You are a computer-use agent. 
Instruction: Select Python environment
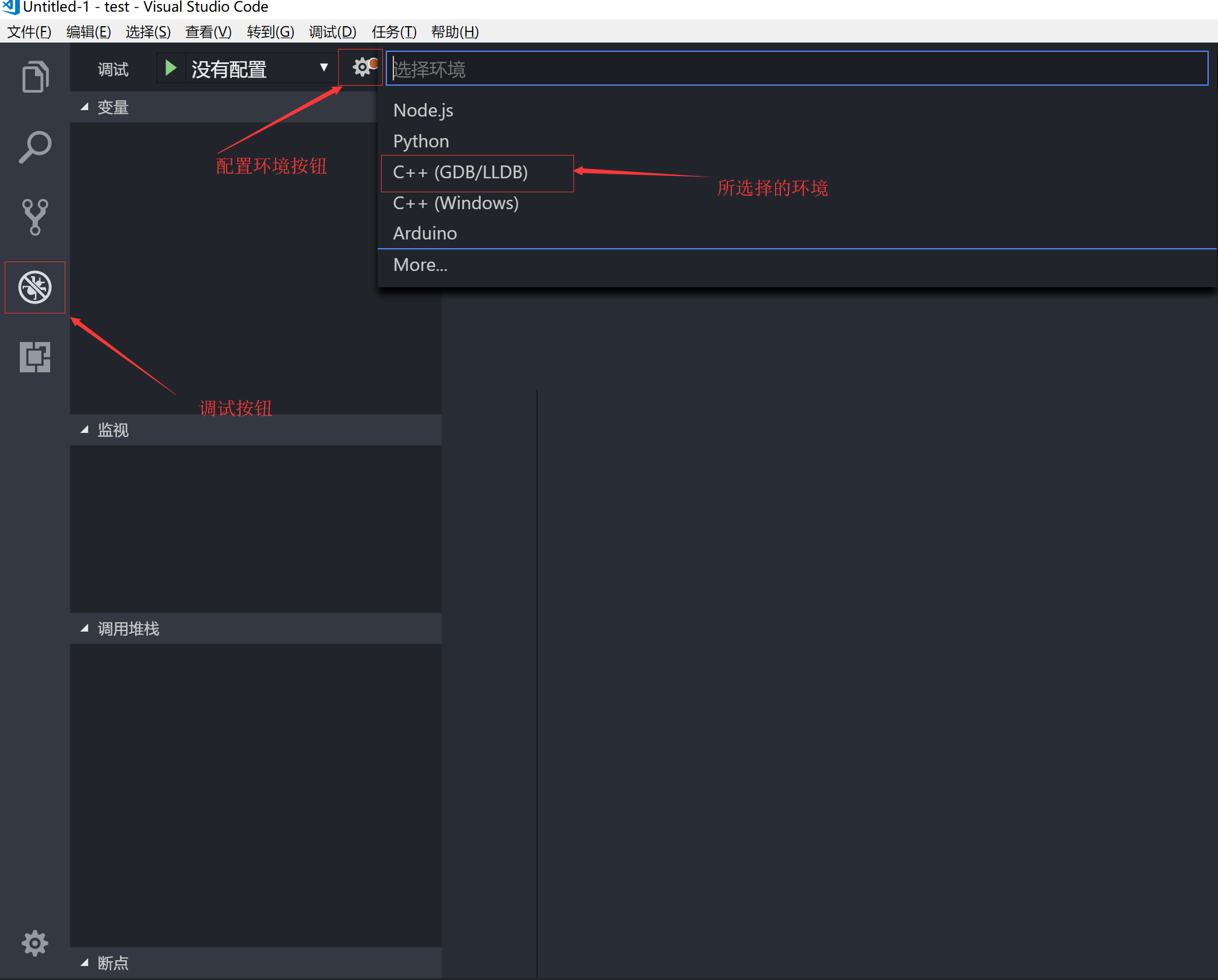pos(797,141)
